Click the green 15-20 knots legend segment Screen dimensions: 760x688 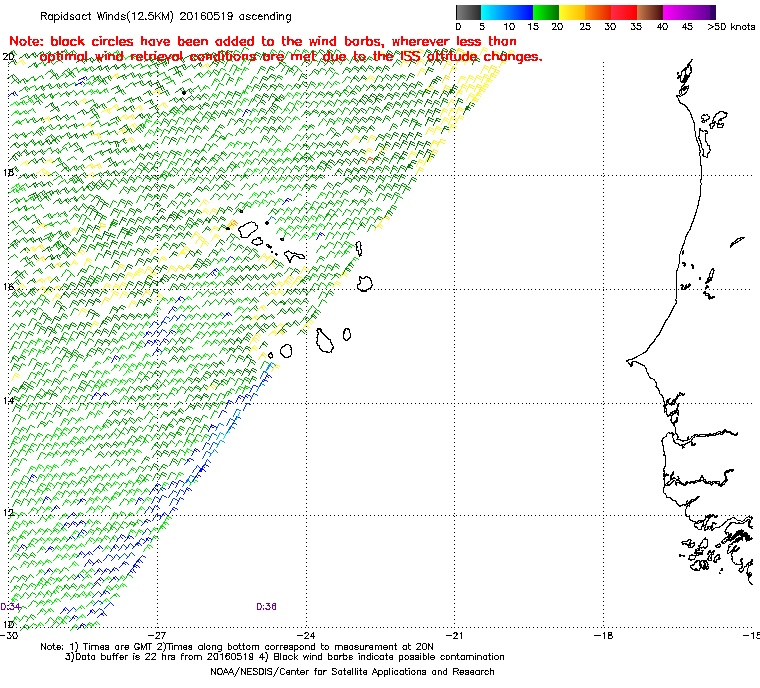click(546, 12)
